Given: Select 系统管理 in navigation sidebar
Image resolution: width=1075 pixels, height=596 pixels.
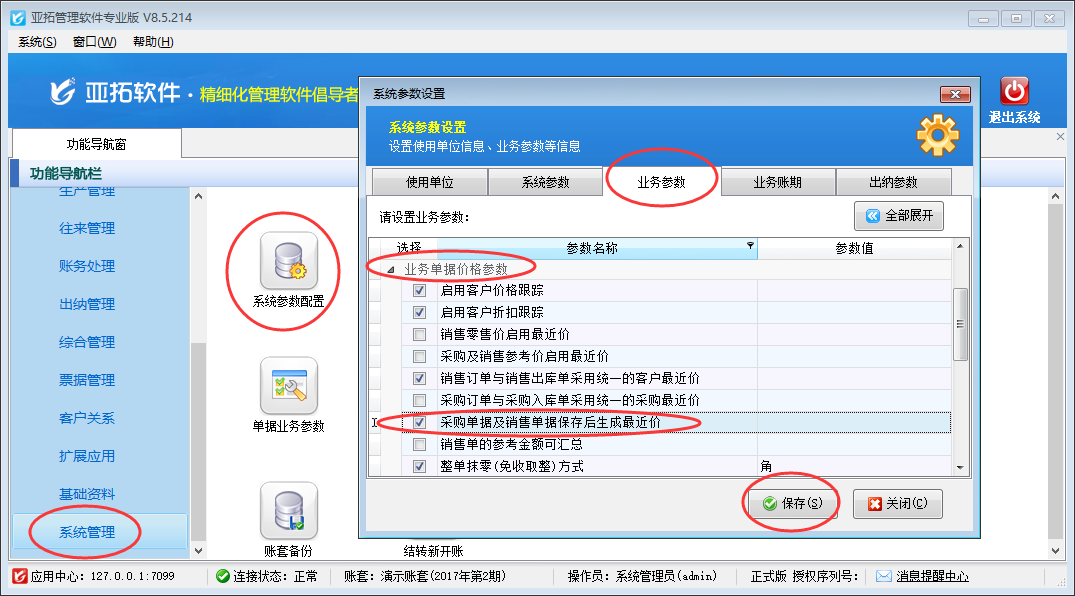Looking at the screenshot, I should 87,532.
